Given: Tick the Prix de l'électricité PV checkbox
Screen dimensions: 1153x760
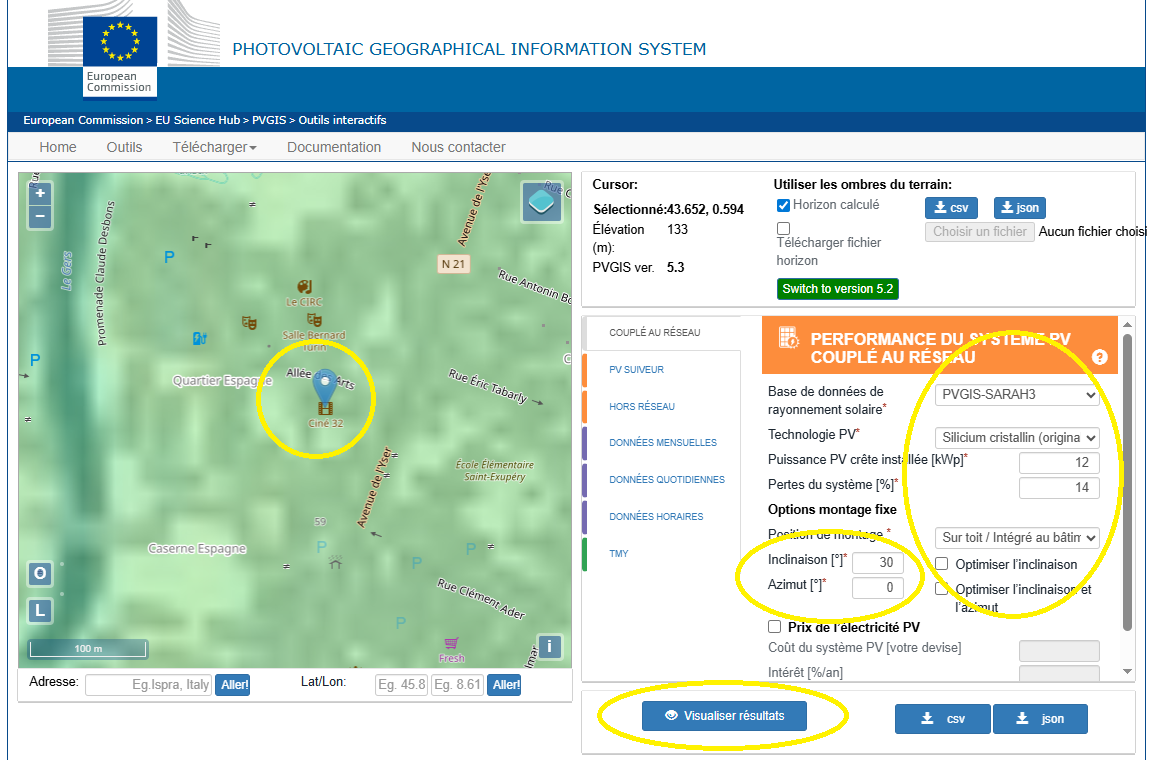Looking at the screenshot, I should (x=774, y=627).
